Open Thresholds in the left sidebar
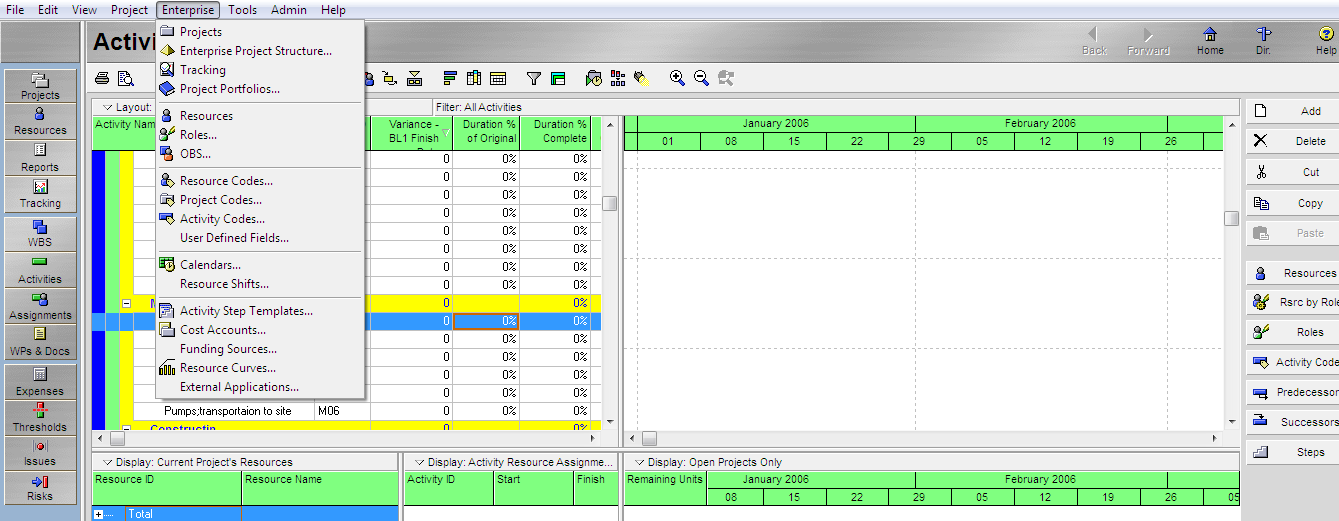Screen dimensions: 1339x521 [x=40, y=418]
